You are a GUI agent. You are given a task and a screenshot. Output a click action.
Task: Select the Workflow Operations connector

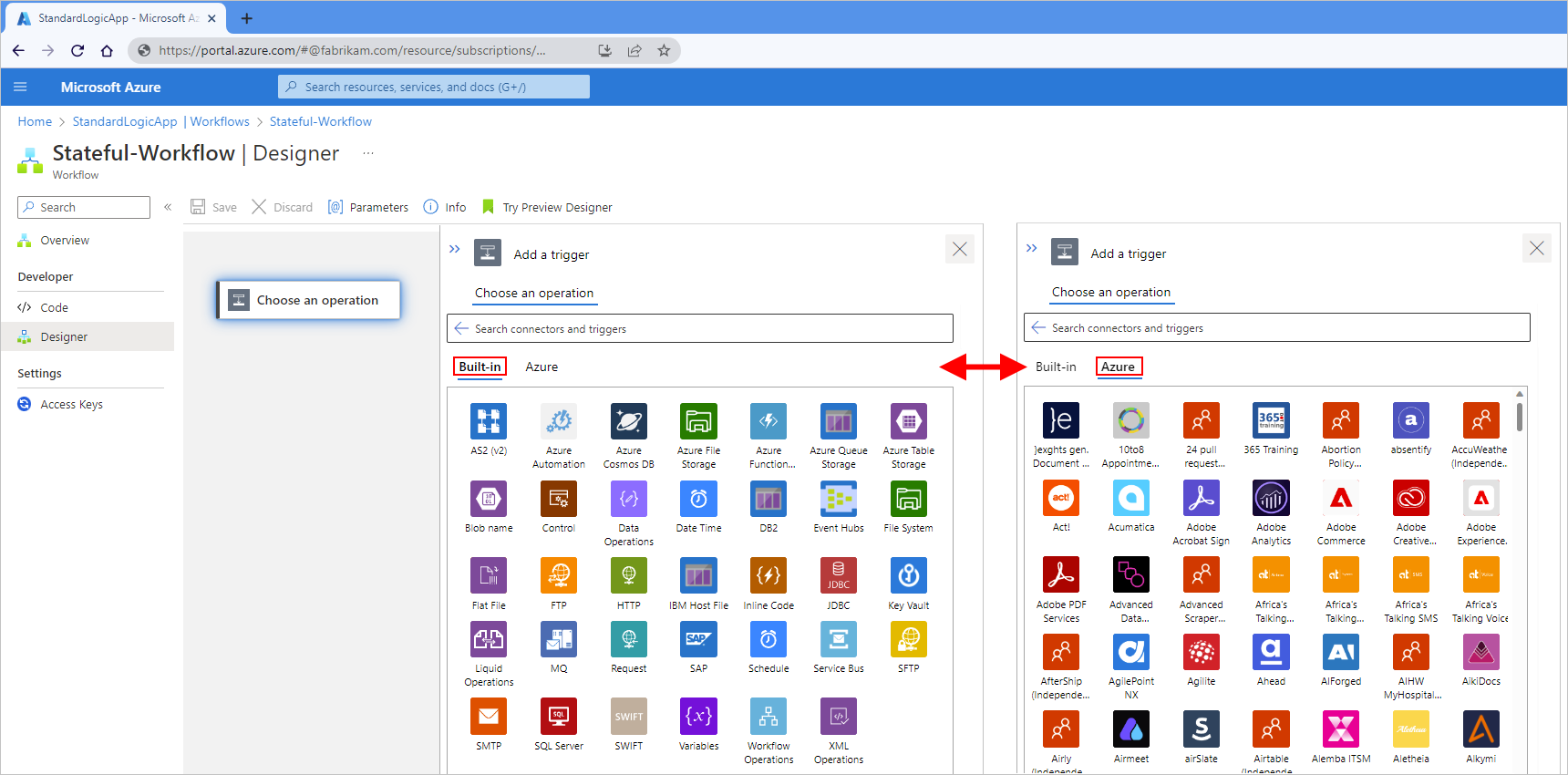coord(769,717)
